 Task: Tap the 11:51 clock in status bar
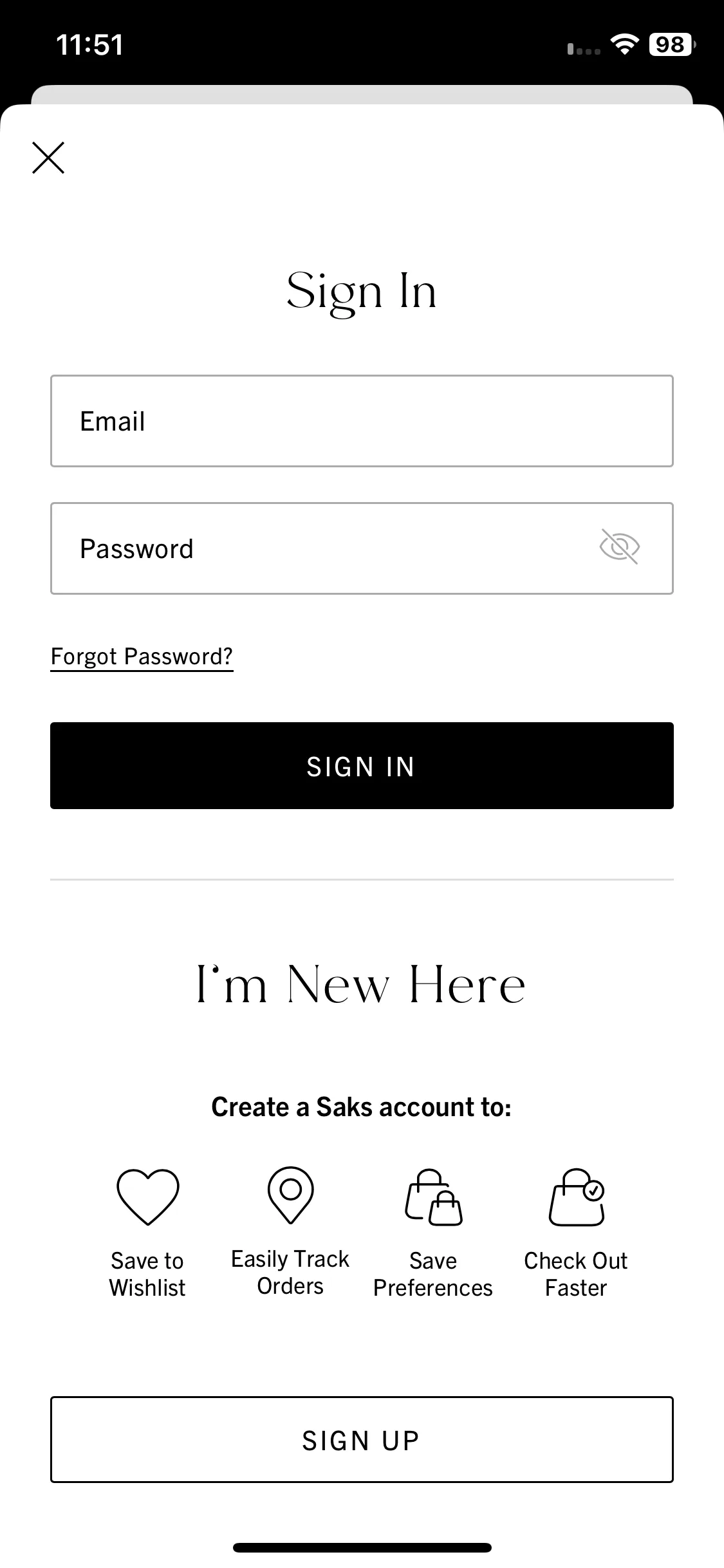tap(89, 45)
